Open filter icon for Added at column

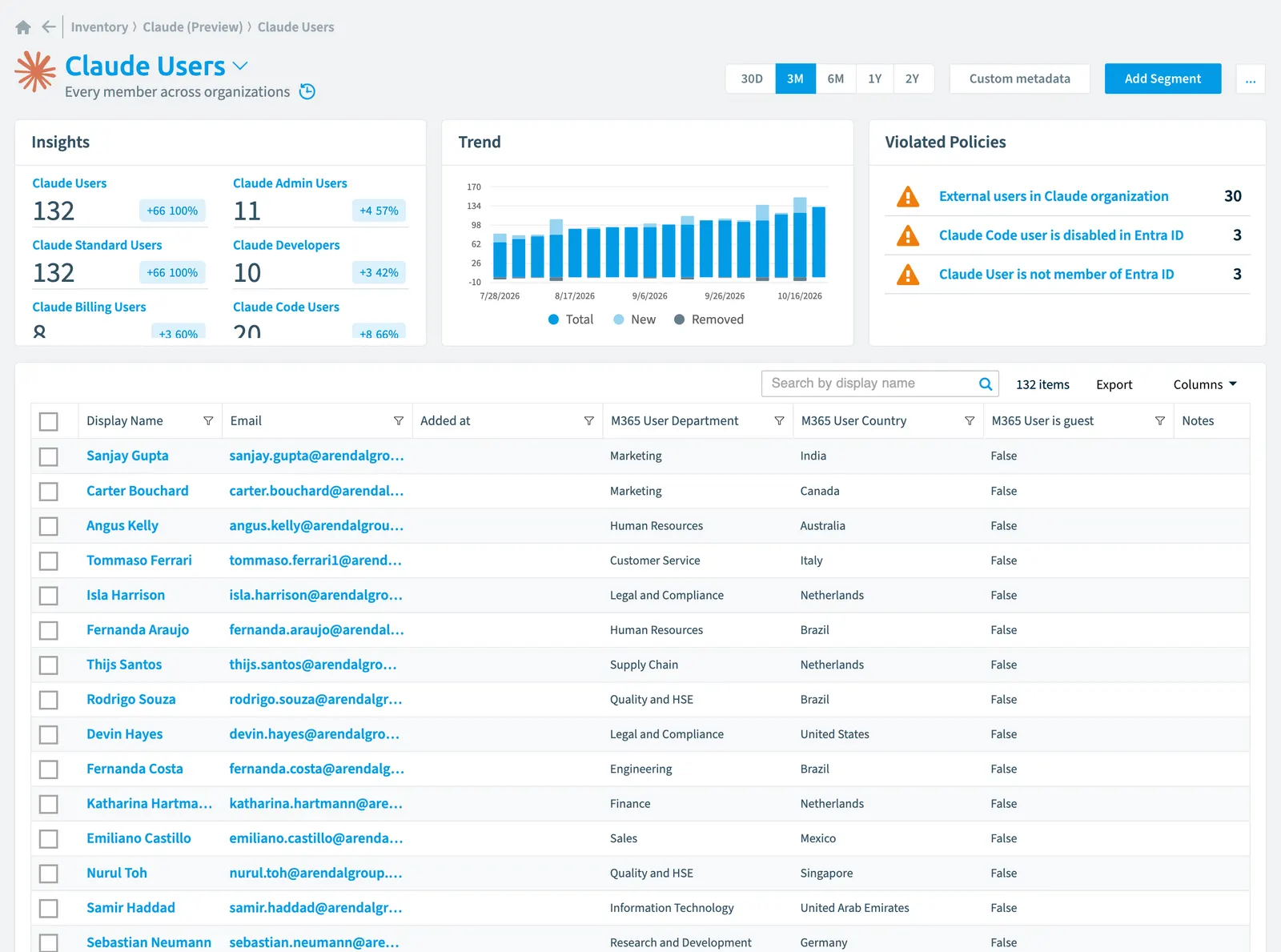click(x=589, y=421)
